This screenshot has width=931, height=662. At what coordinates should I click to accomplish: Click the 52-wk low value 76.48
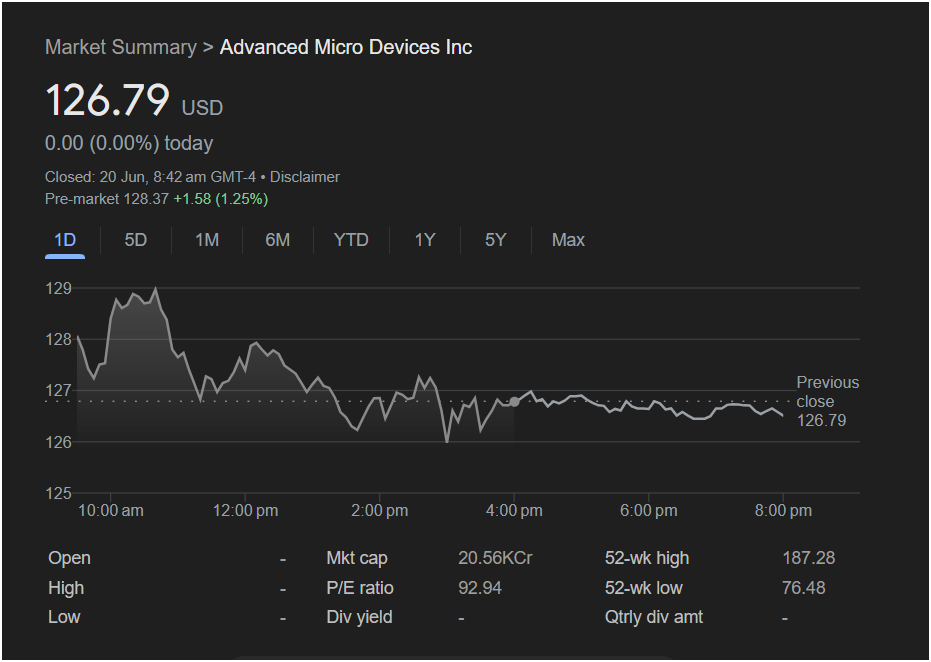[803, 588]
